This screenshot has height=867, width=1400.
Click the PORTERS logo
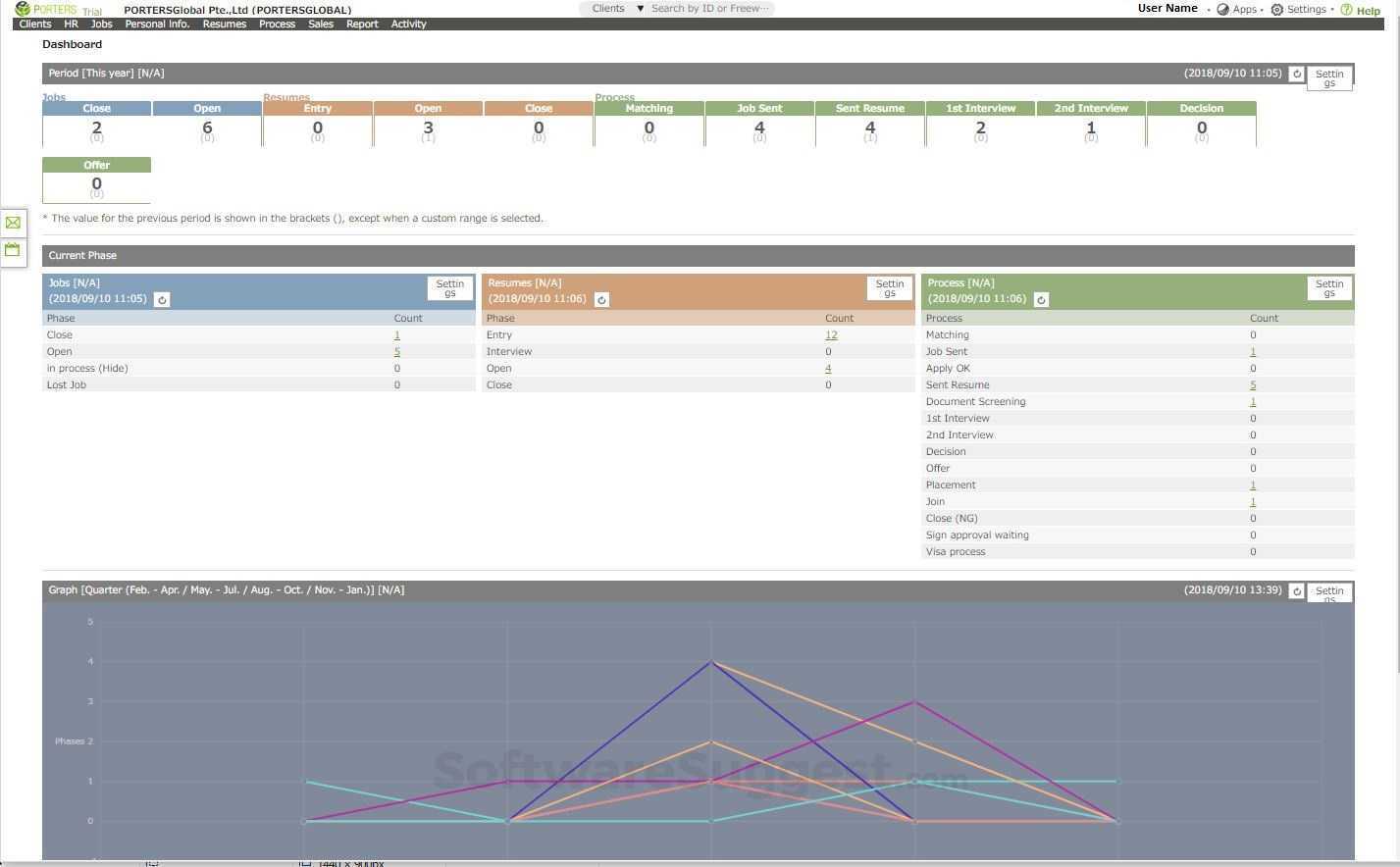click(44, 8)
